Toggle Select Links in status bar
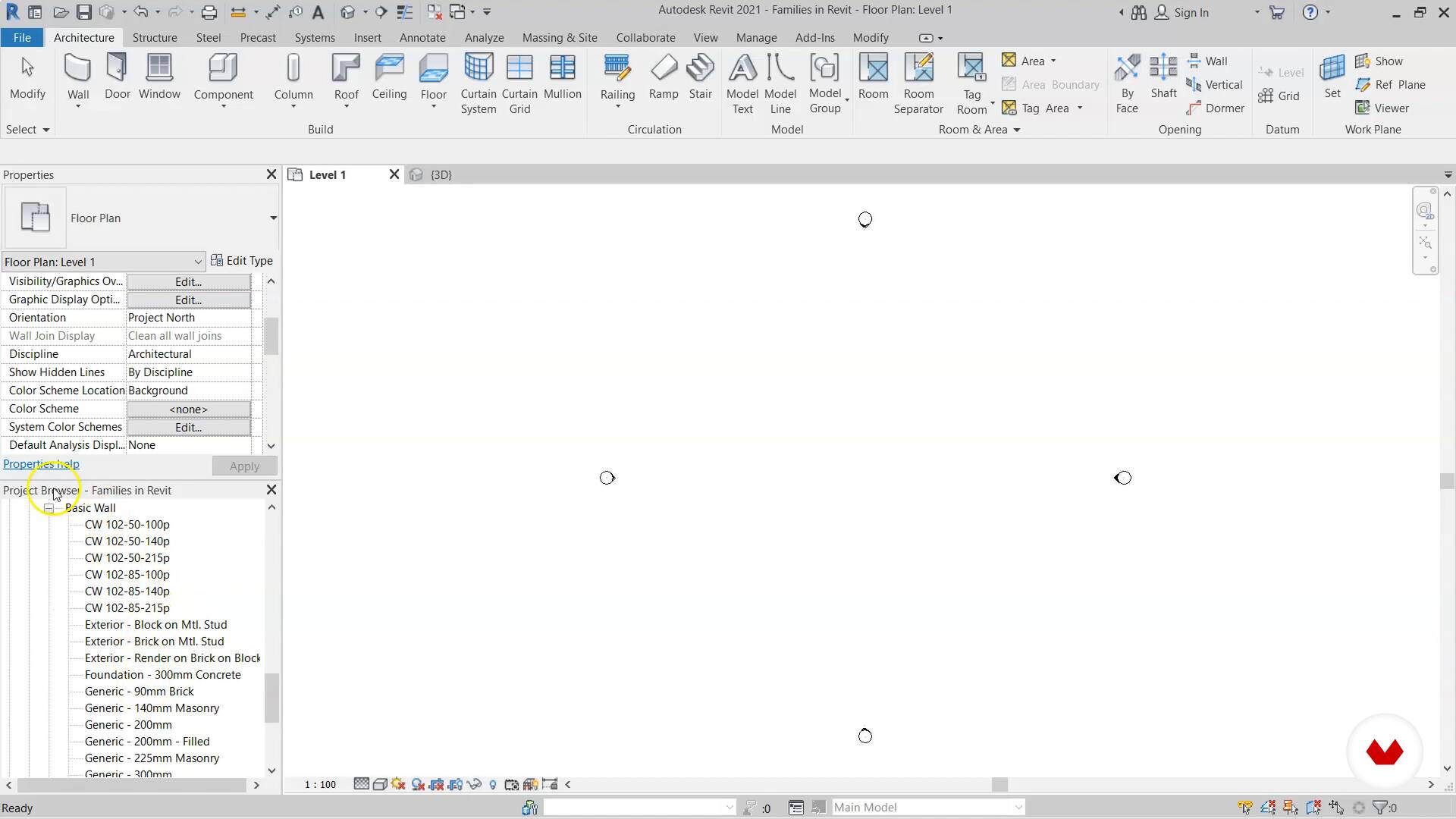 (1244, 808)
